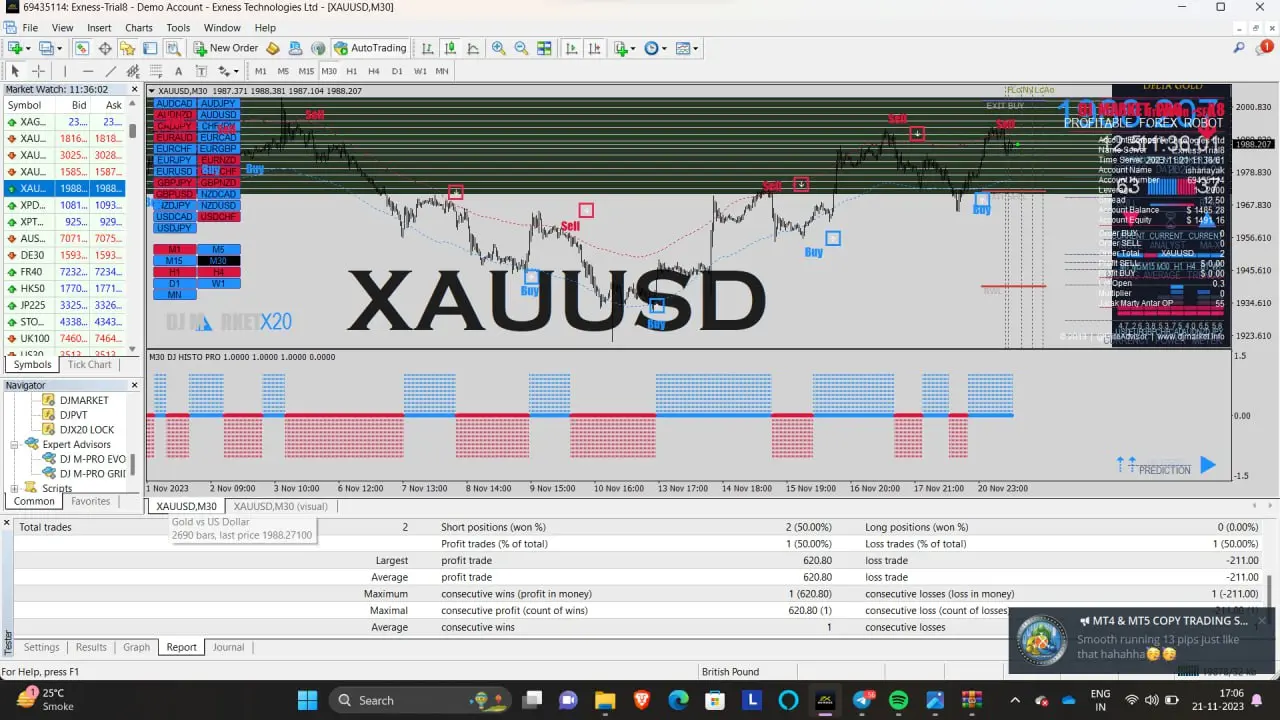
Task: Click the USDJPY button on the chart
Action: point(174,228)
